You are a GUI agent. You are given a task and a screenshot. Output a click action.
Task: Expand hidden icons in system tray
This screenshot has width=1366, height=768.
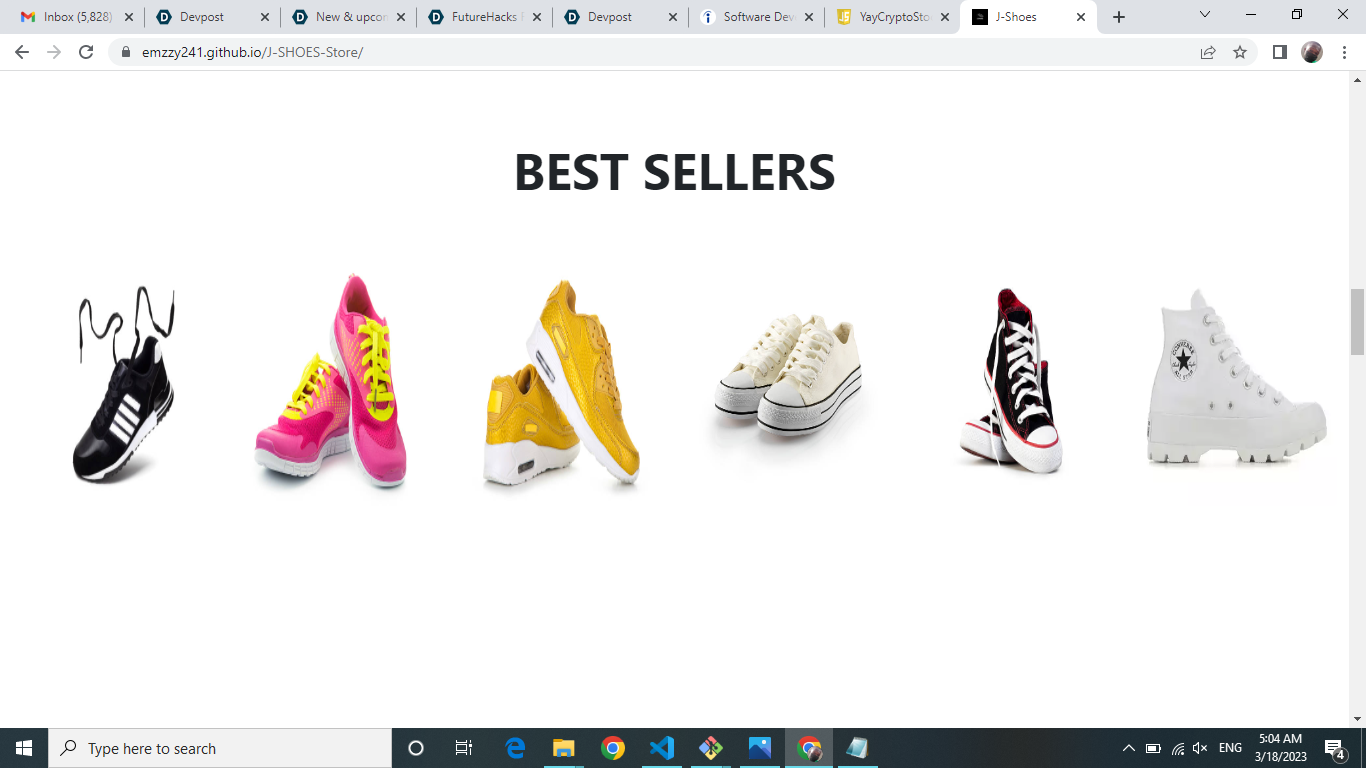[1128, 747]
